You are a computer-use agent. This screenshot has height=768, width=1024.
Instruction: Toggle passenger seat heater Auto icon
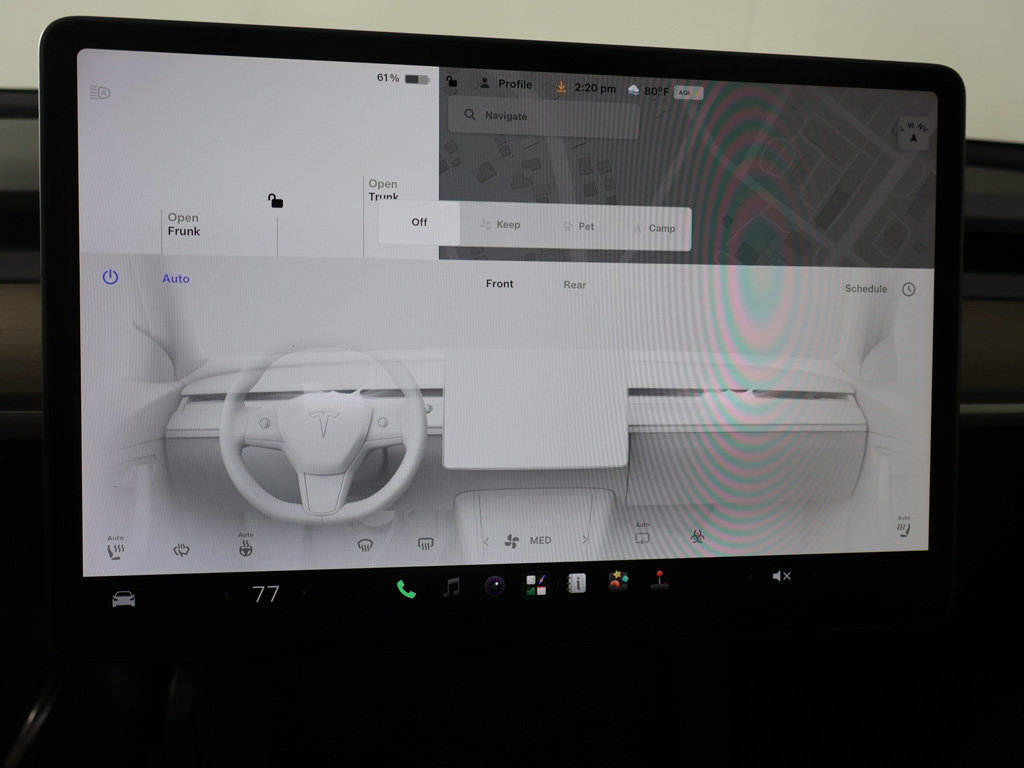click(x=904, y=526)
